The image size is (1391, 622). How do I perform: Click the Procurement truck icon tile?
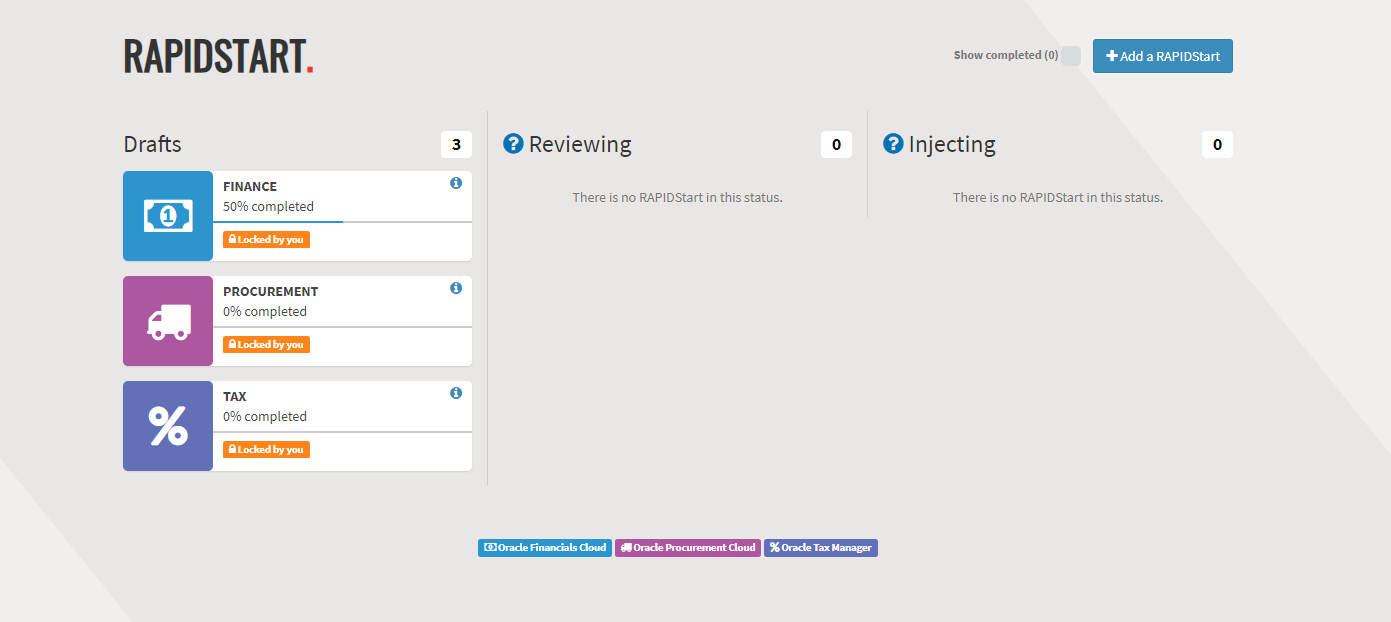168,321
